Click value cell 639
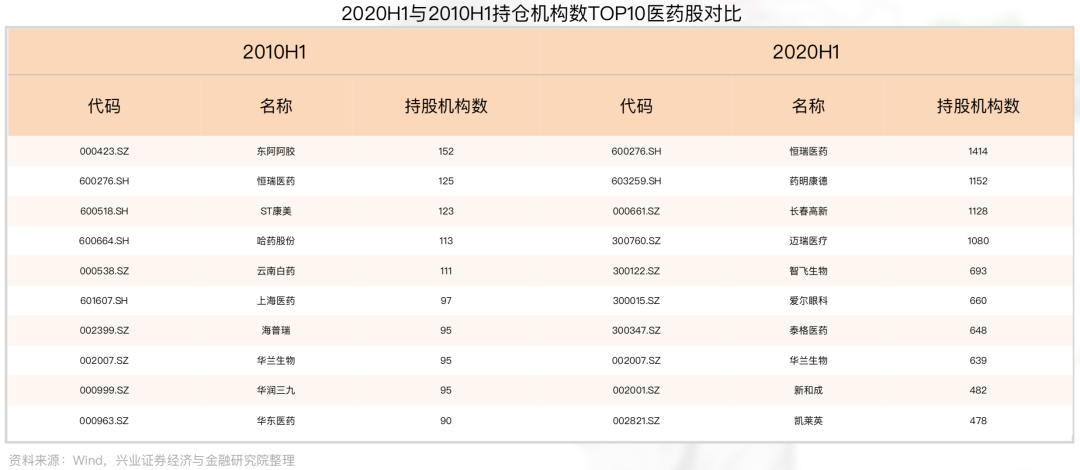 977,360
